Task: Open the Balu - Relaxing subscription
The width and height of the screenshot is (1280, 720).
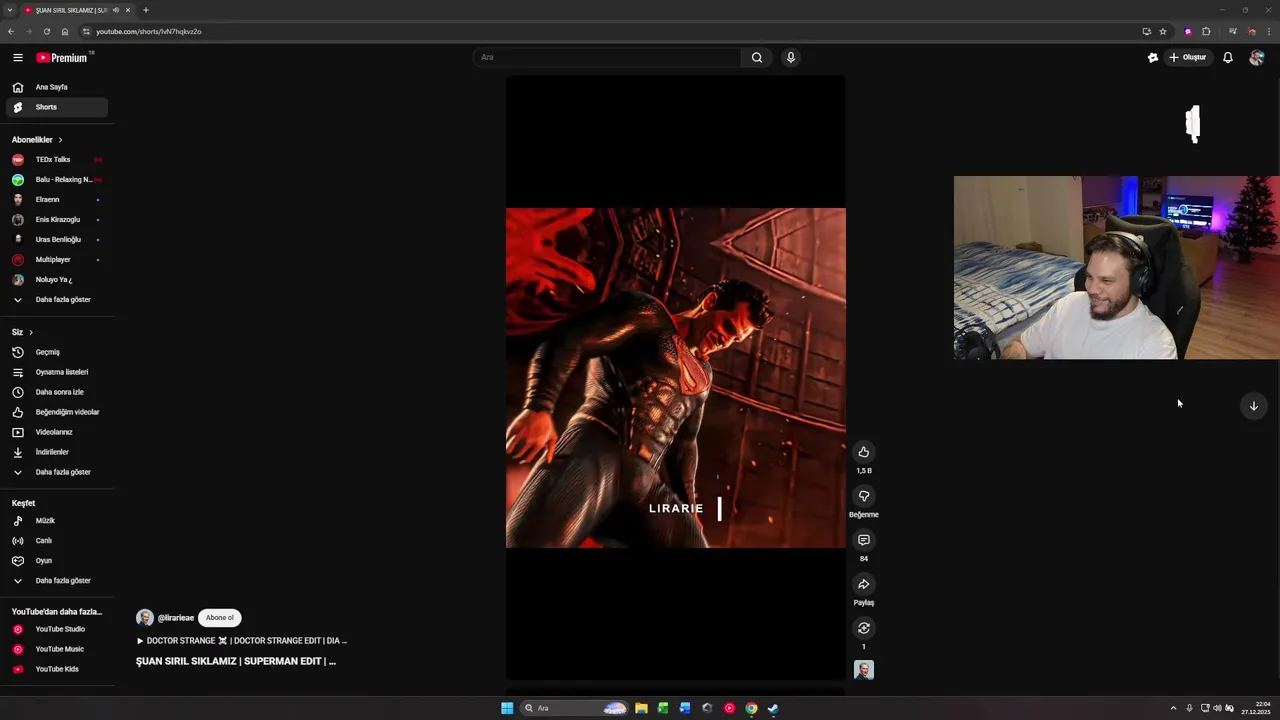Action: coord(57,180)
